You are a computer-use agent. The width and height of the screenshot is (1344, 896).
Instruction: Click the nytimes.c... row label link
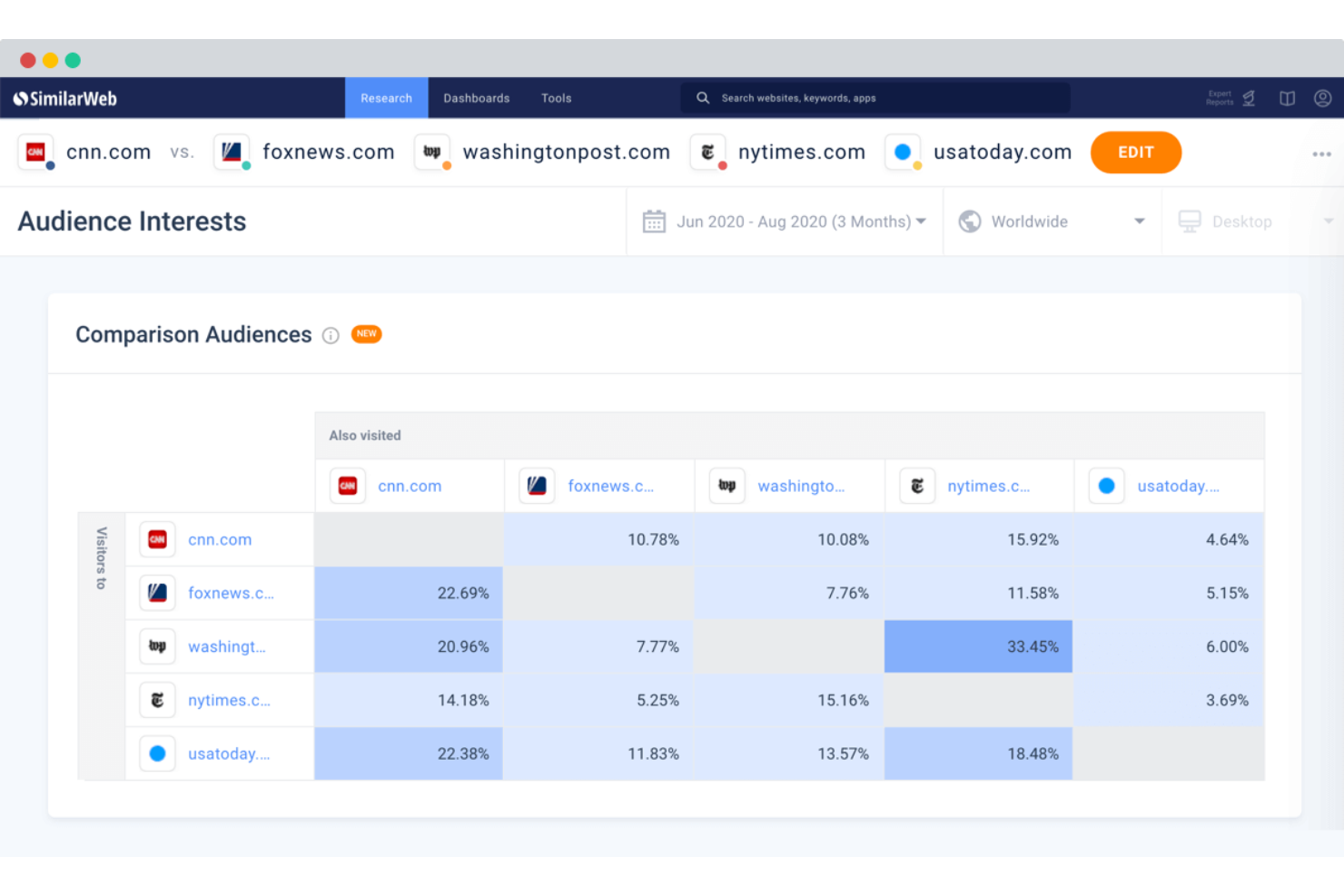click(x=229, y=701)
